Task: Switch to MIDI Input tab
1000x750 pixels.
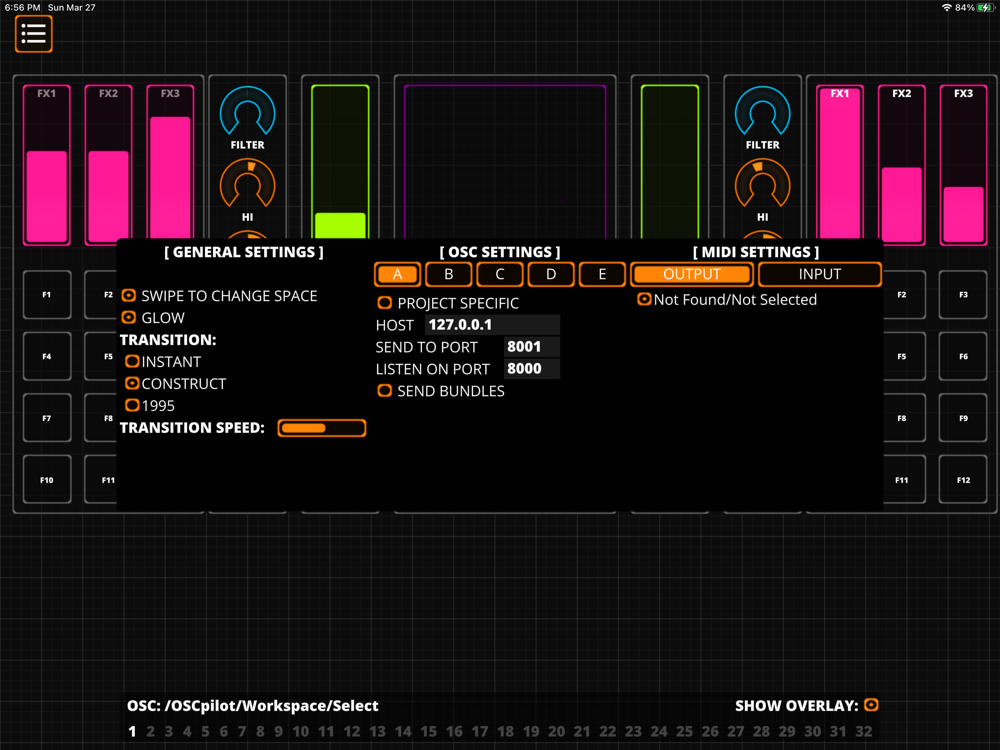Action: pos(820,274)
